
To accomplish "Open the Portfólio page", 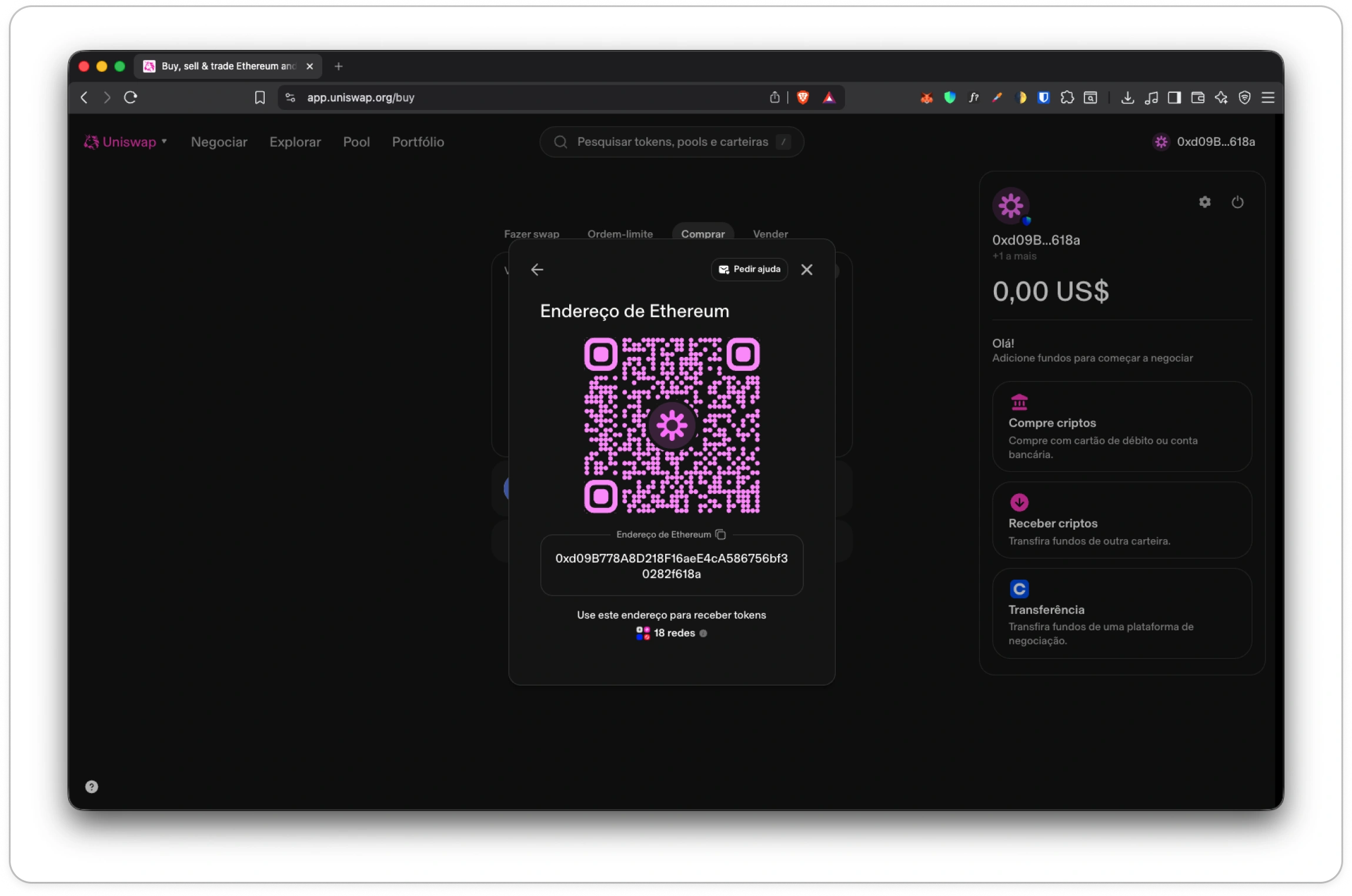I will click(418, 142).
